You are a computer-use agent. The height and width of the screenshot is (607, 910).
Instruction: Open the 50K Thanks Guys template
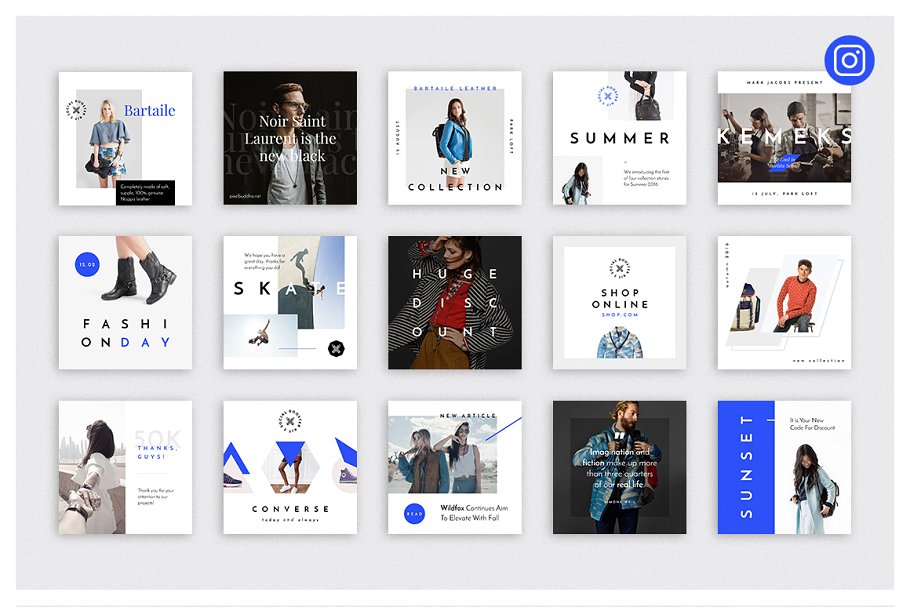pos(125,467)
